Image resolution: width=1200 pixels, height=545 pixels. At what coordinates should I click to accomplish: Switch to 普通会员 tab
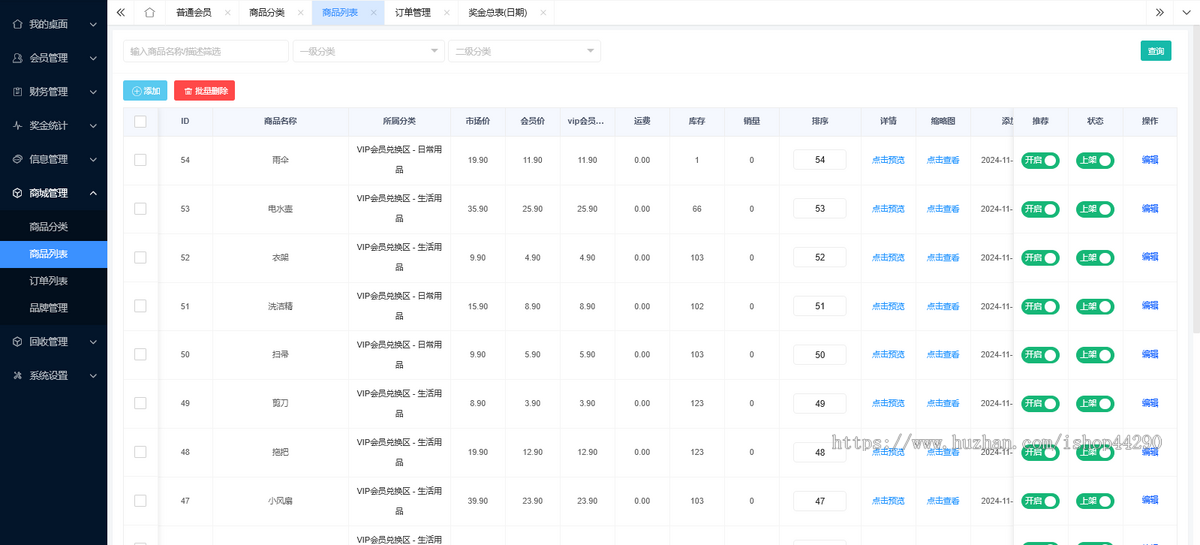pyautogui.click(x=193, y=13)
